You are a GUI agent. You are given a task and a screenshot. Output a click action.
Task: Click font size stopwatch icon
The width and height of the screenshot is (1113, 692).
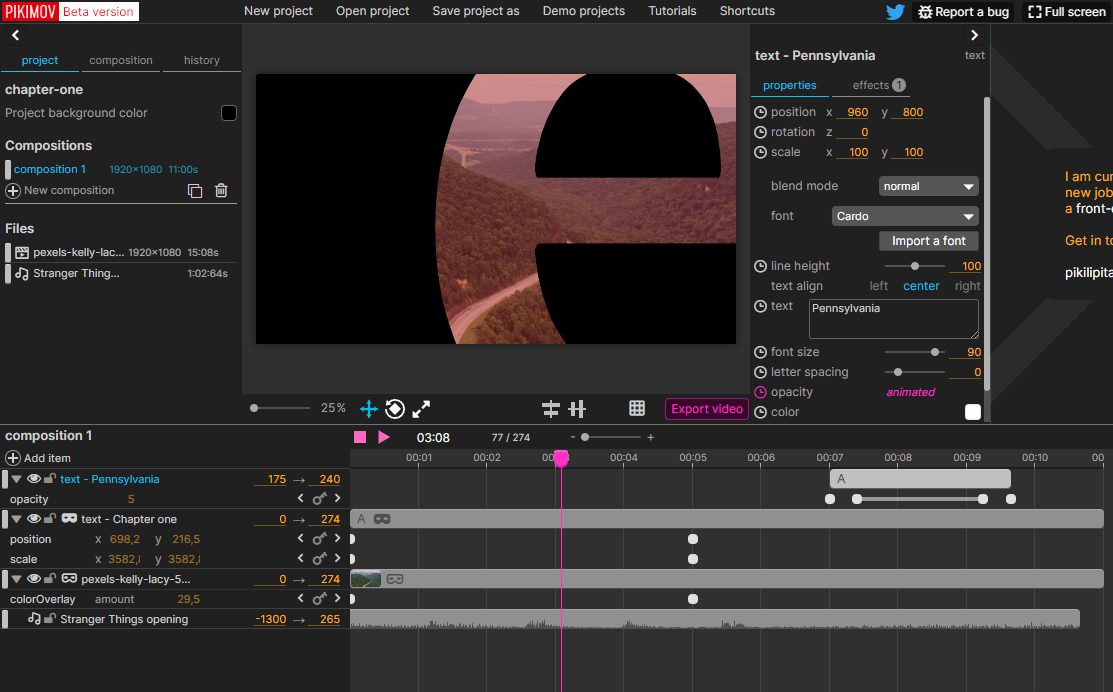(760, 352)
